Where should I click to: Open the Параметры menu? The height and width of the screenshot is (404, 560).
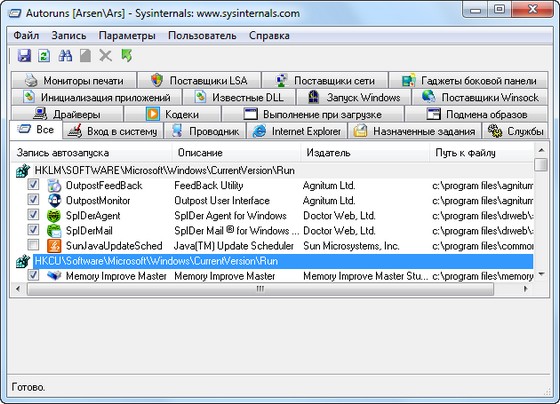click(127, 36)
